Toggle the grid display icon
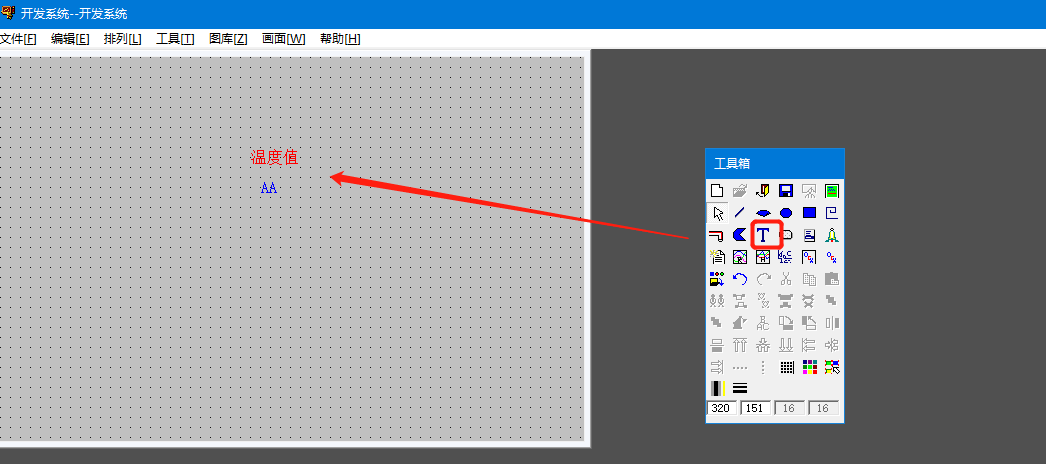 pyautogui.click(x=786, y=367)
